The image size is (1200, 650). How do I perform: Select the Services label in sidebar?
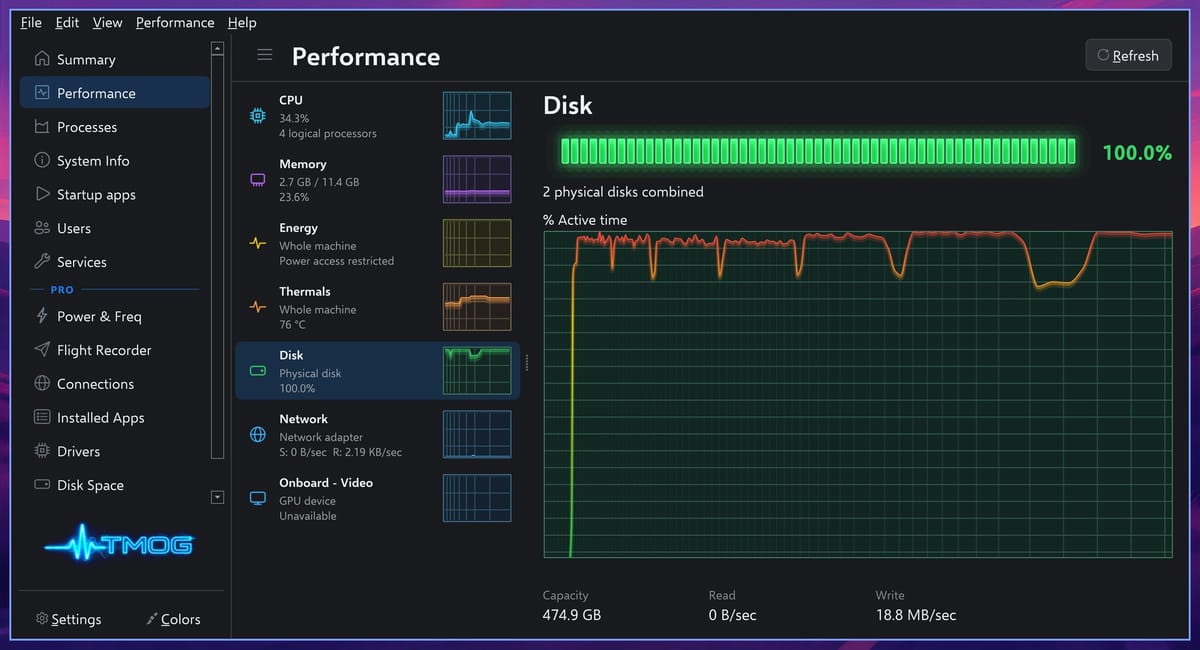point(82,262)
